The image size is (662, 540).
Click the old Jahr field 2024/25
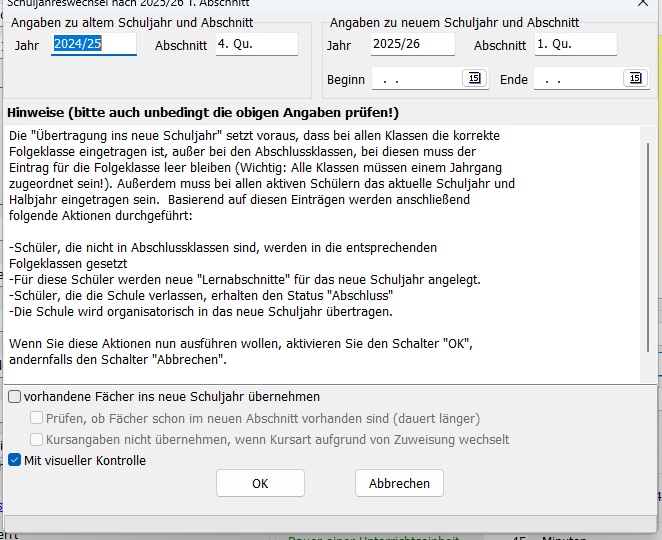click(94, 44)
